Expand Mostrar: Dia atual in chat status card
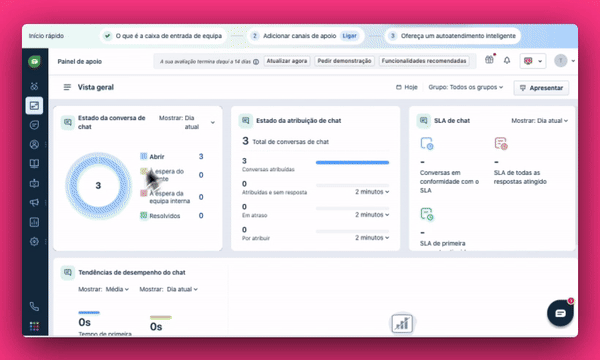600x360 pixels. point(187,122)
